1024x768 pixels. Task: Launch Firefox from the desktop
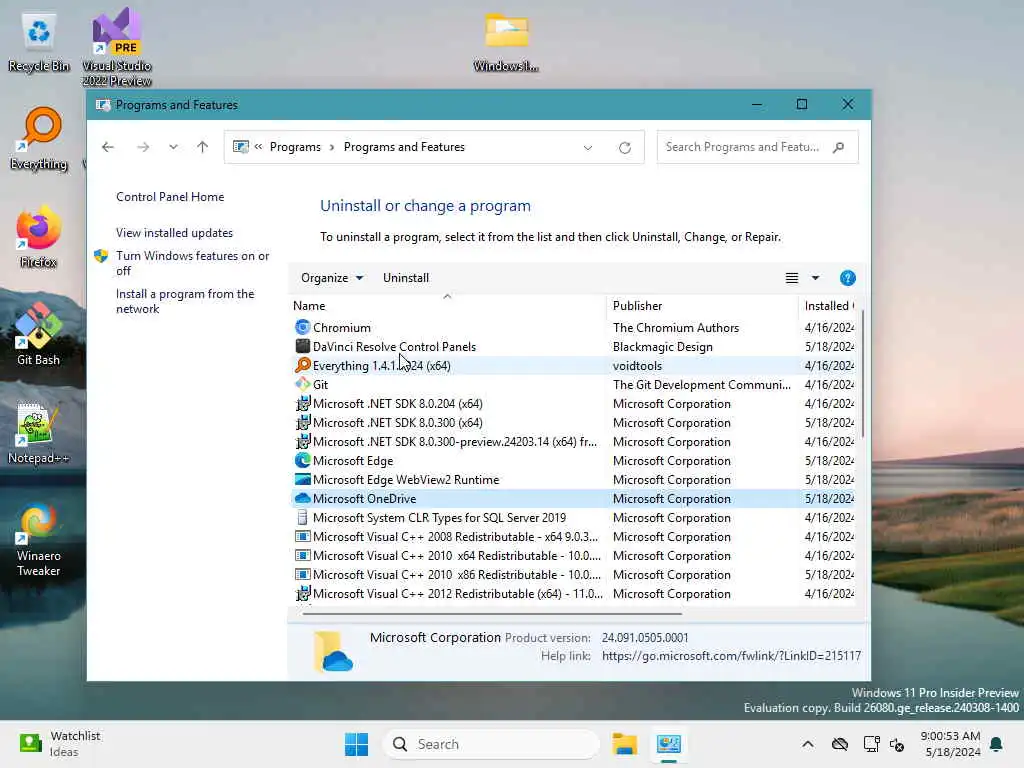(39, 237)
